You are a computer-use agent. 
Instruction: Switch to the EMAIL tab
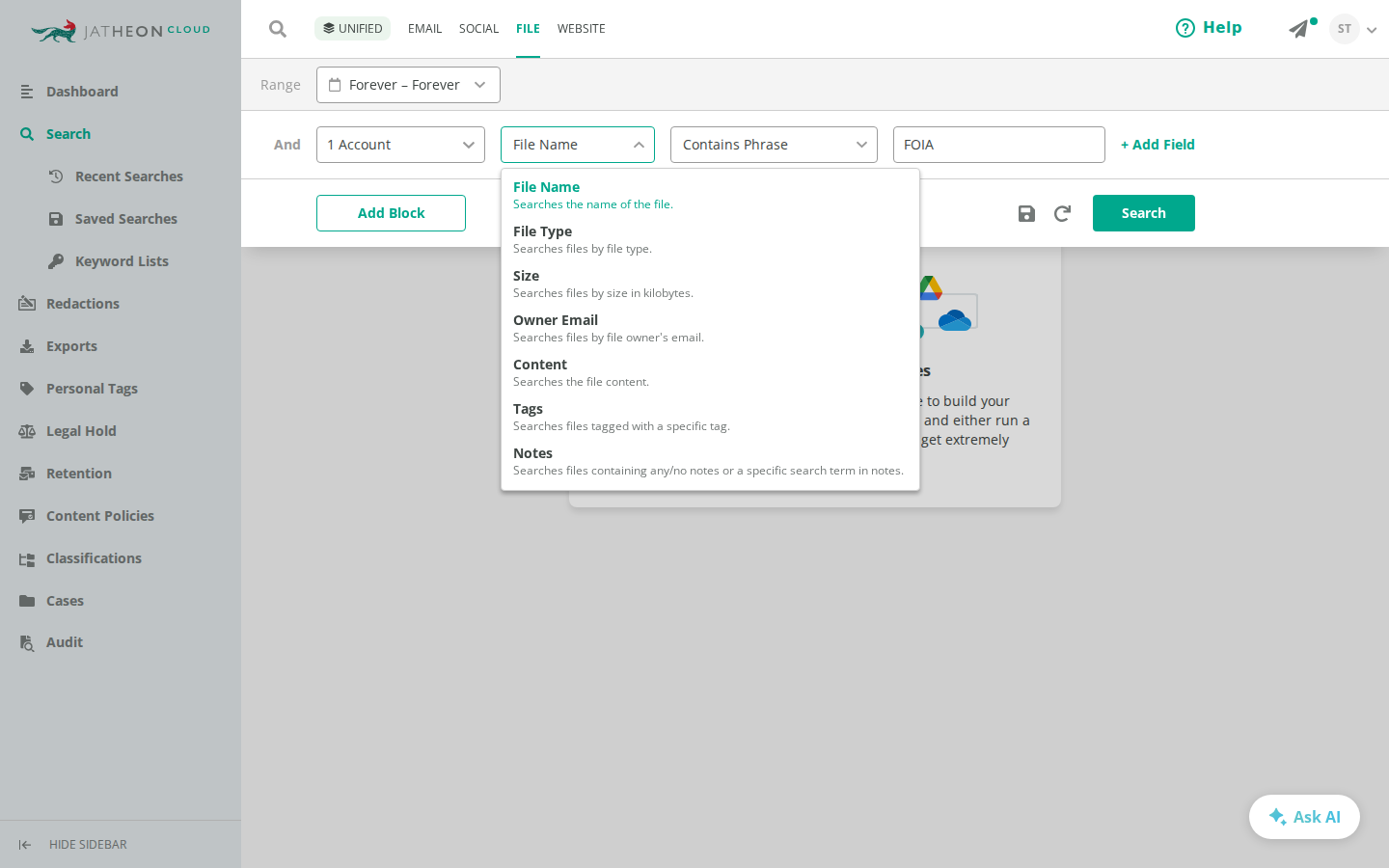click(424, 29)
